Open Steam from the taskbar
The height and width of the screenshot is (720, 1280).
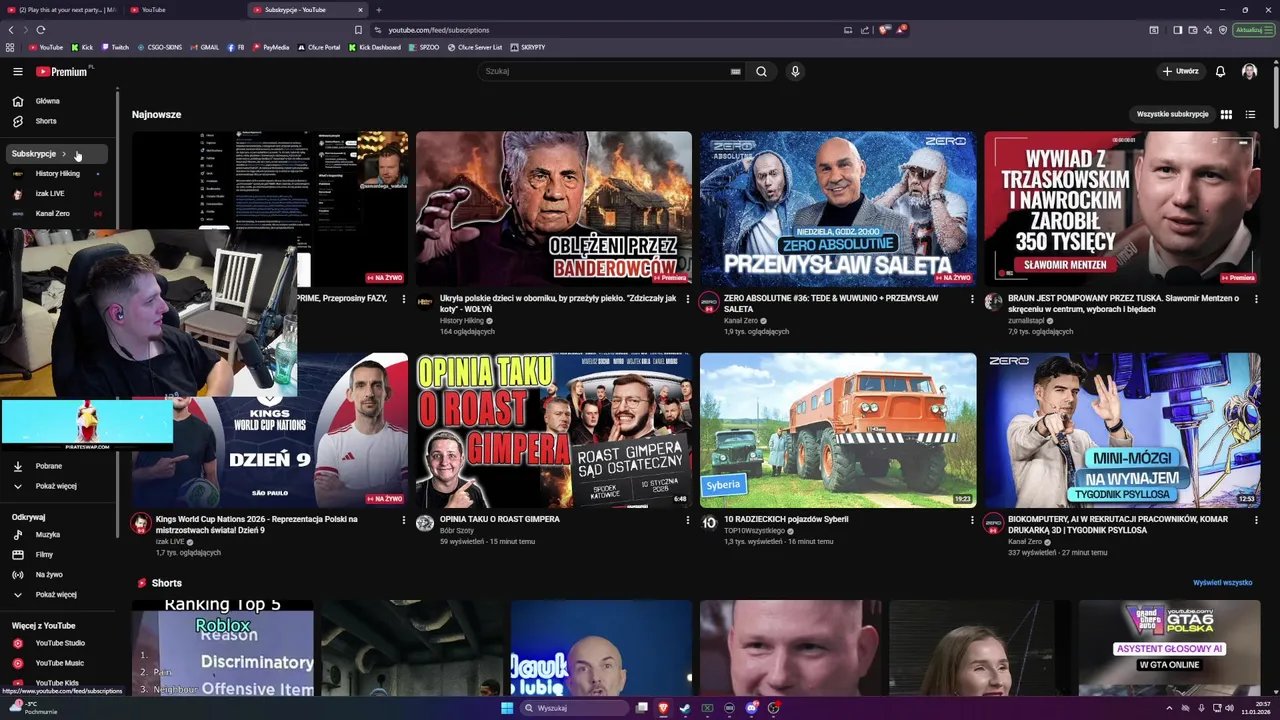pos(685,708)
